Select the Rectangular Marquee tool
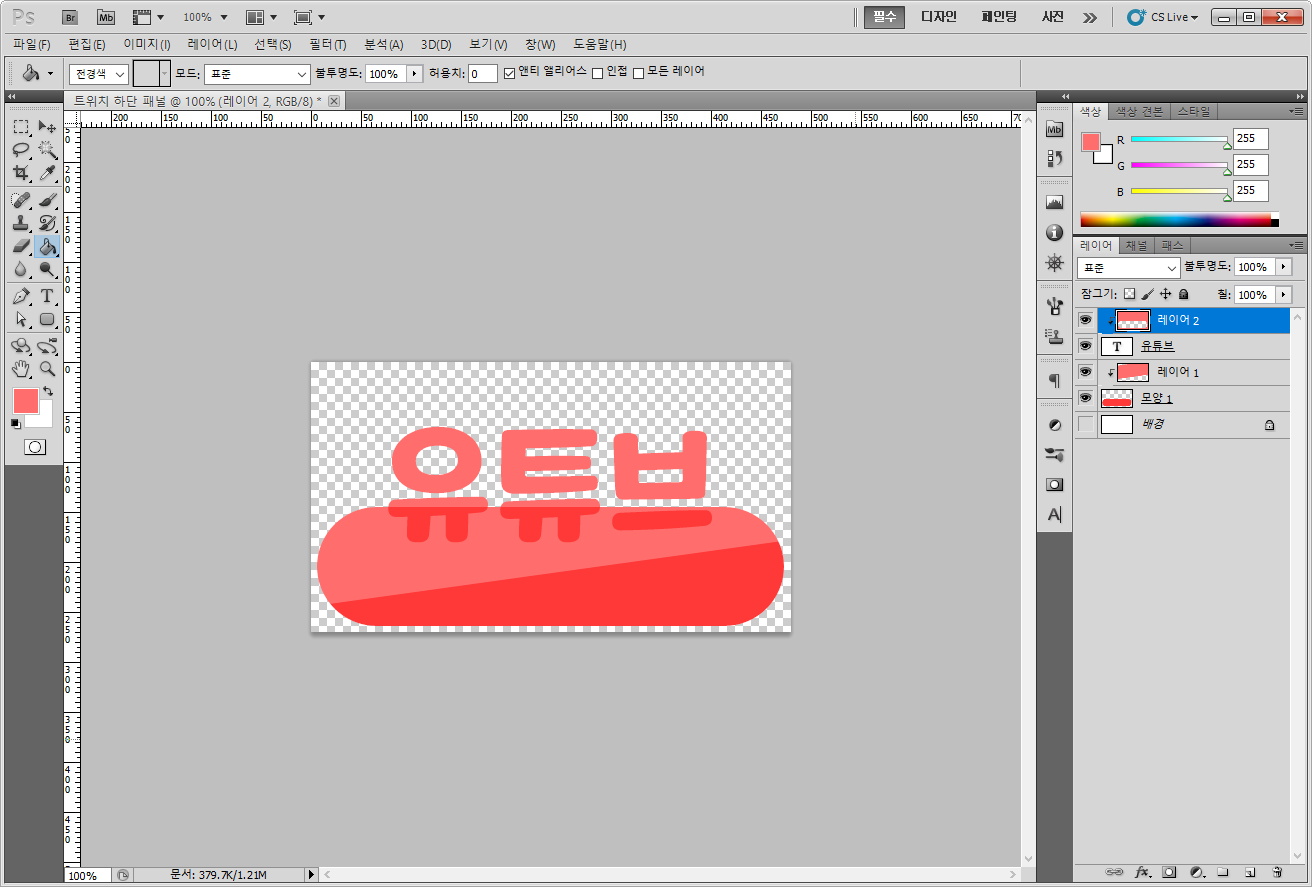Screen dimensions: 1312x887 coord(21,126)
